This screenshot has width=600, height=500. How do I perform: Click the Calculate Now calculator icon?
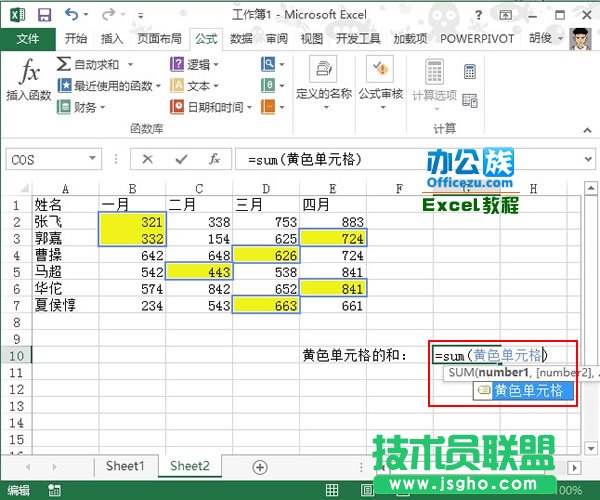(470, 72)
